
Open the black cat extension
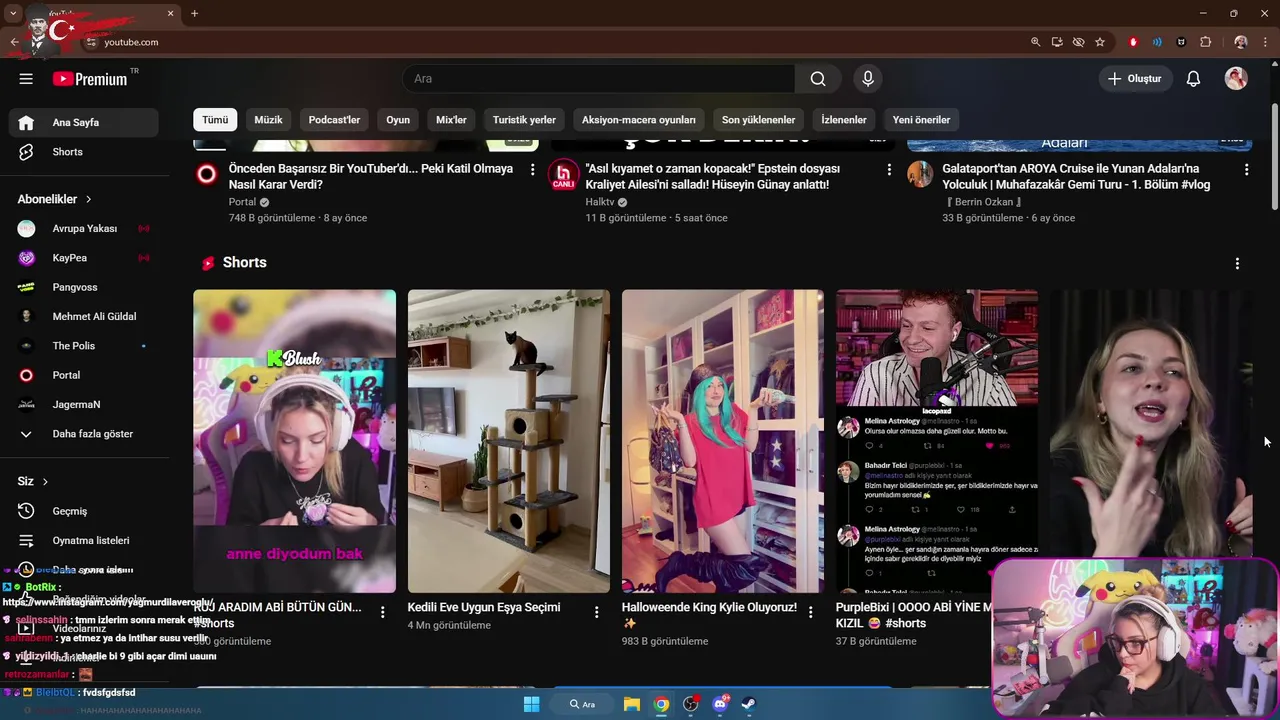(1181, 42)
